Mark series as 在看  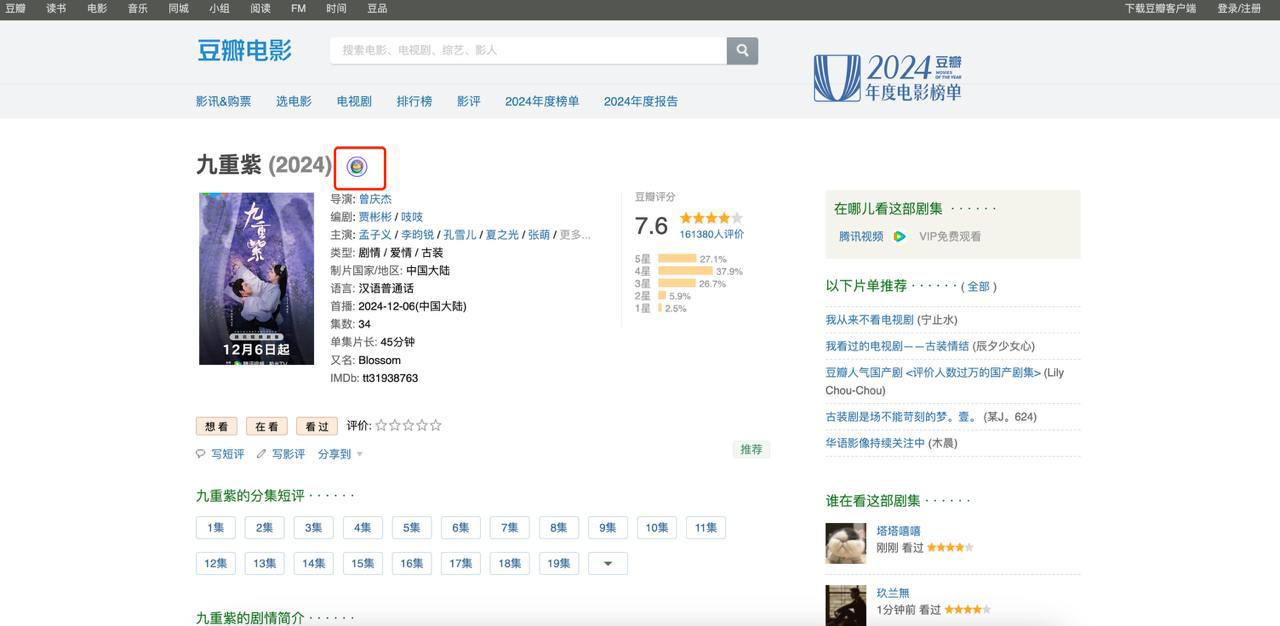[x=267, y=426]
